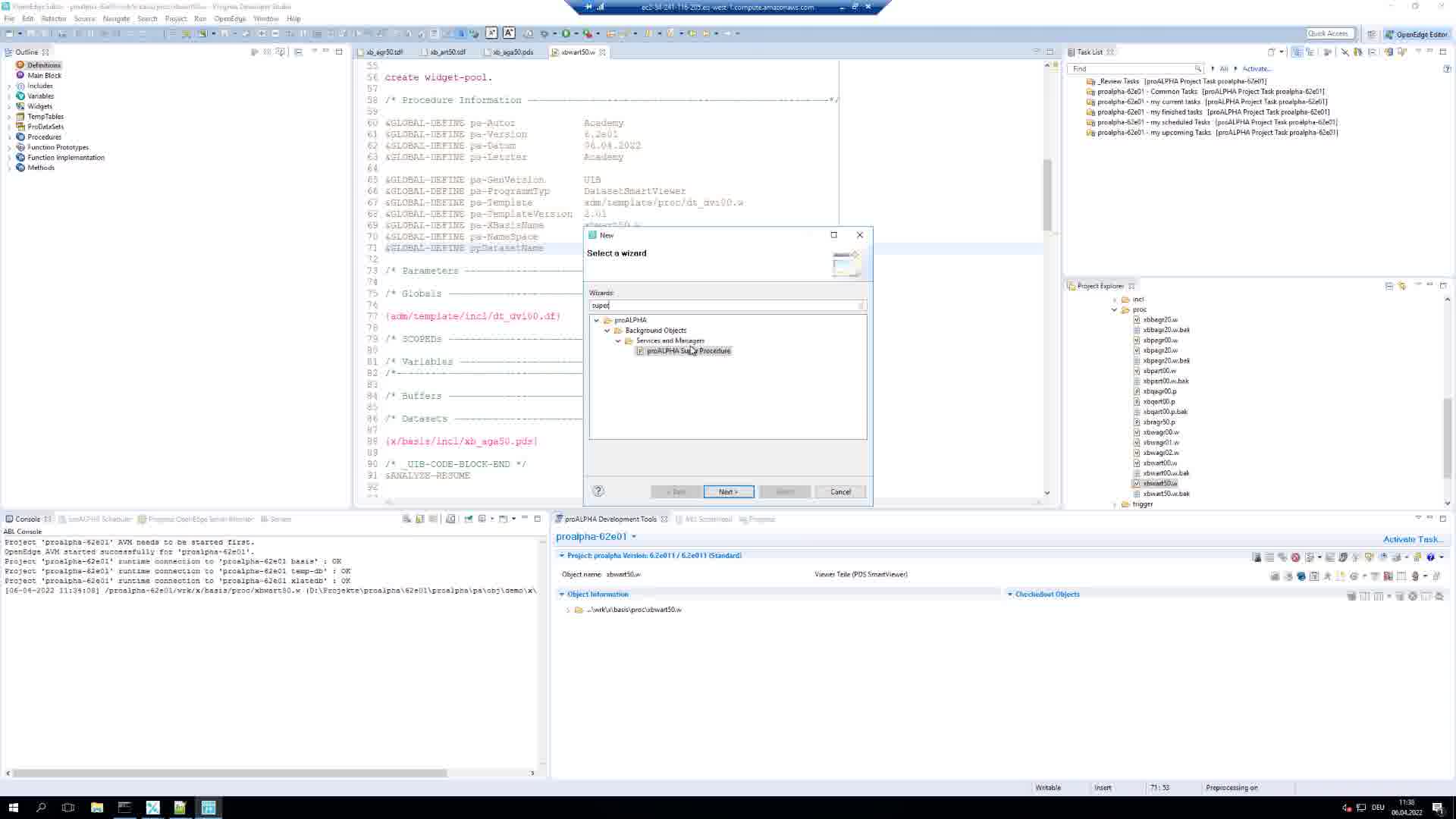The width and height of the screenshot is (1456, 819).
Task: Switch to the xb_agr50.tdf editor tab
Action: pos(384,52)
